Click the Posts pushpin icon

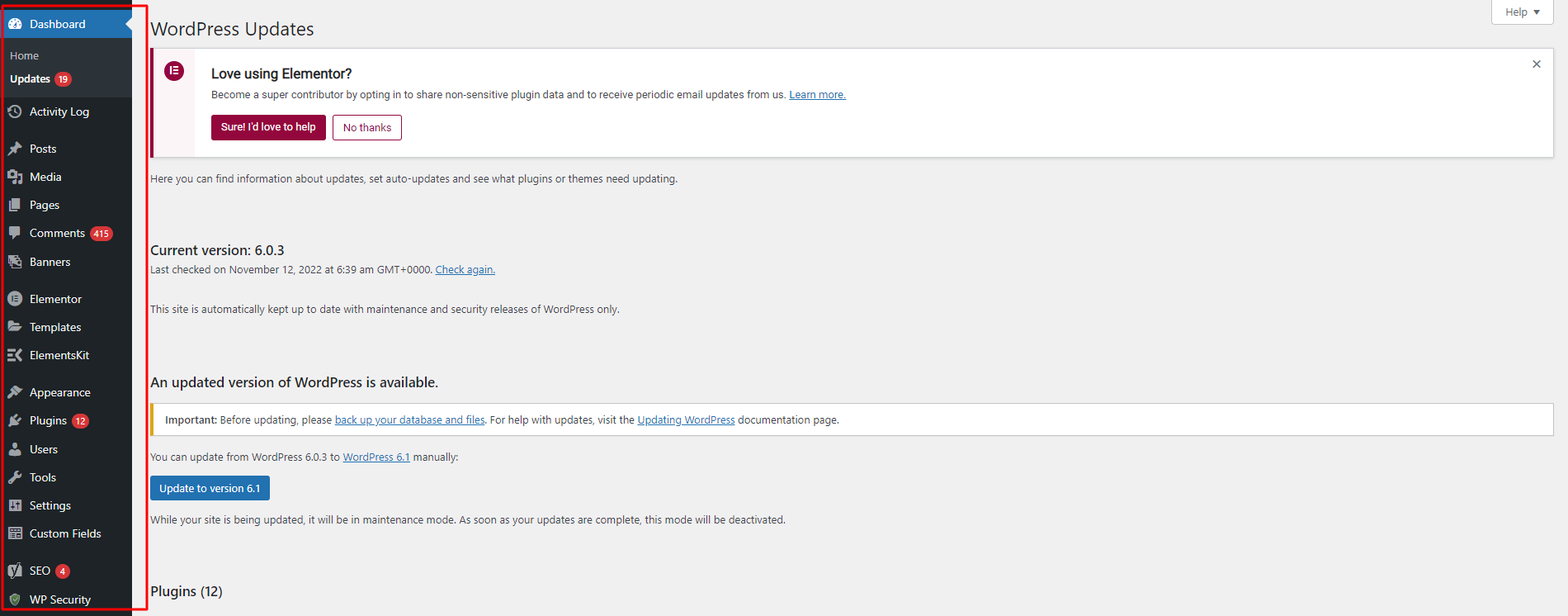pyautogui.click(x=15, y=149)
